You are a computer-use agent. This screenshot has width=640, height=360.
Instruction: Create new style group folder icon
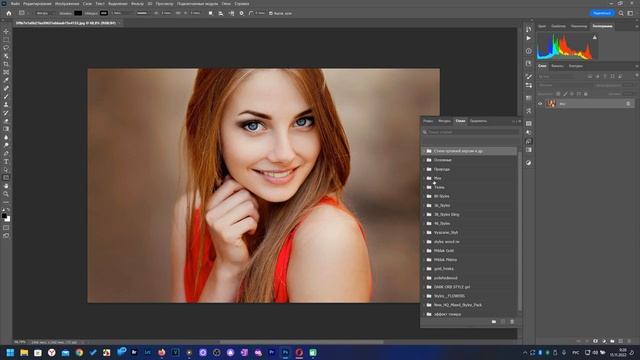click(x=494, y=322)
